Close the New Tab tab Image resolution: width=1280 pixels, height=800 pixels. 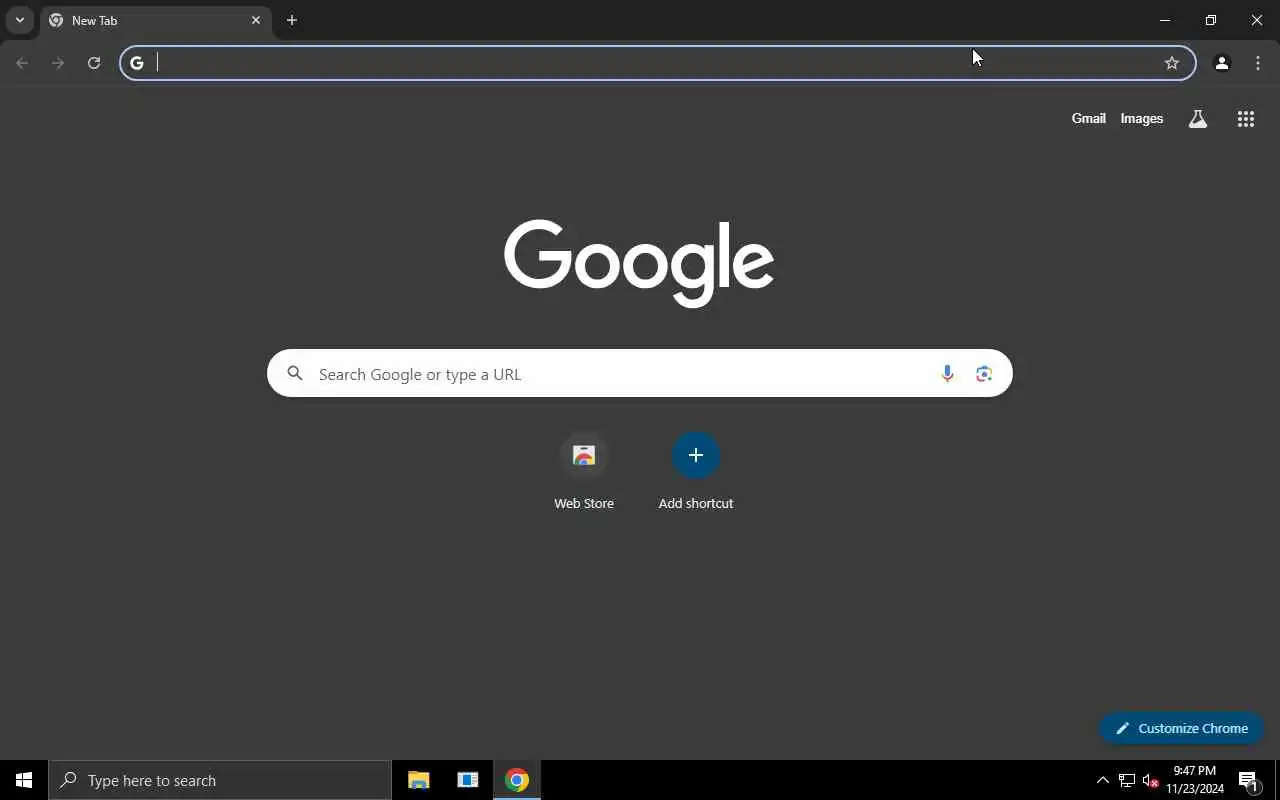(x=256, y=20)
